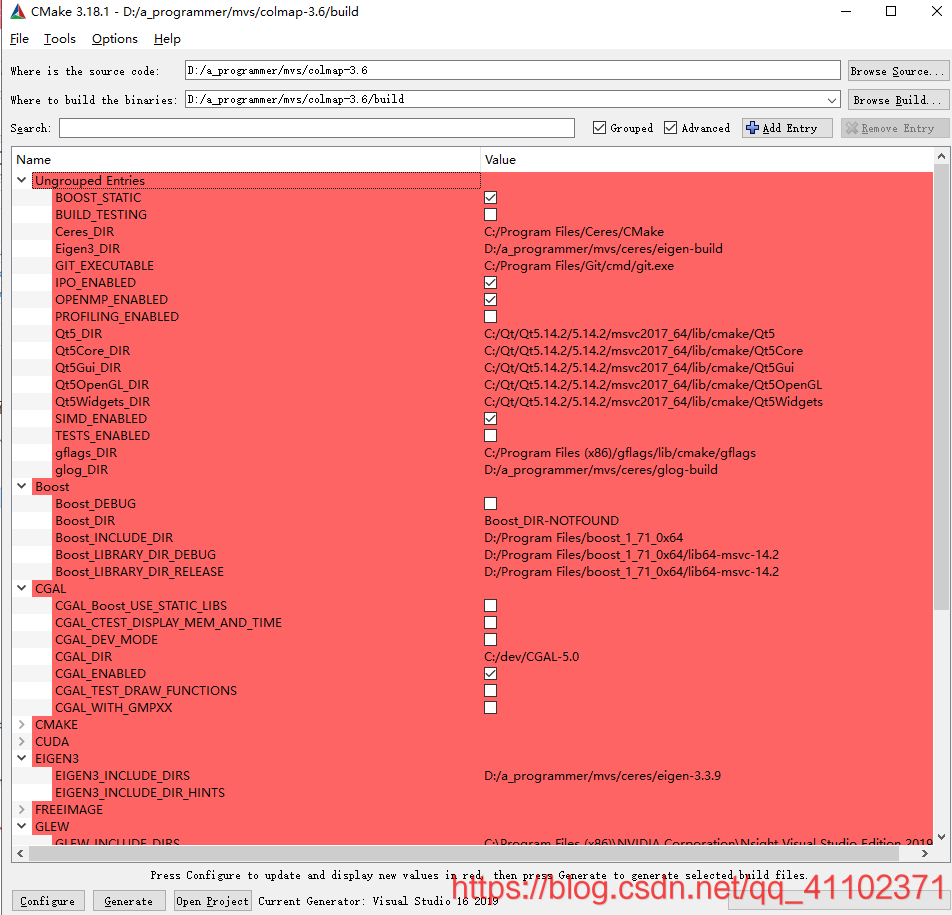
Task: Click inside the Search field
Action: (x=315, y=128)
